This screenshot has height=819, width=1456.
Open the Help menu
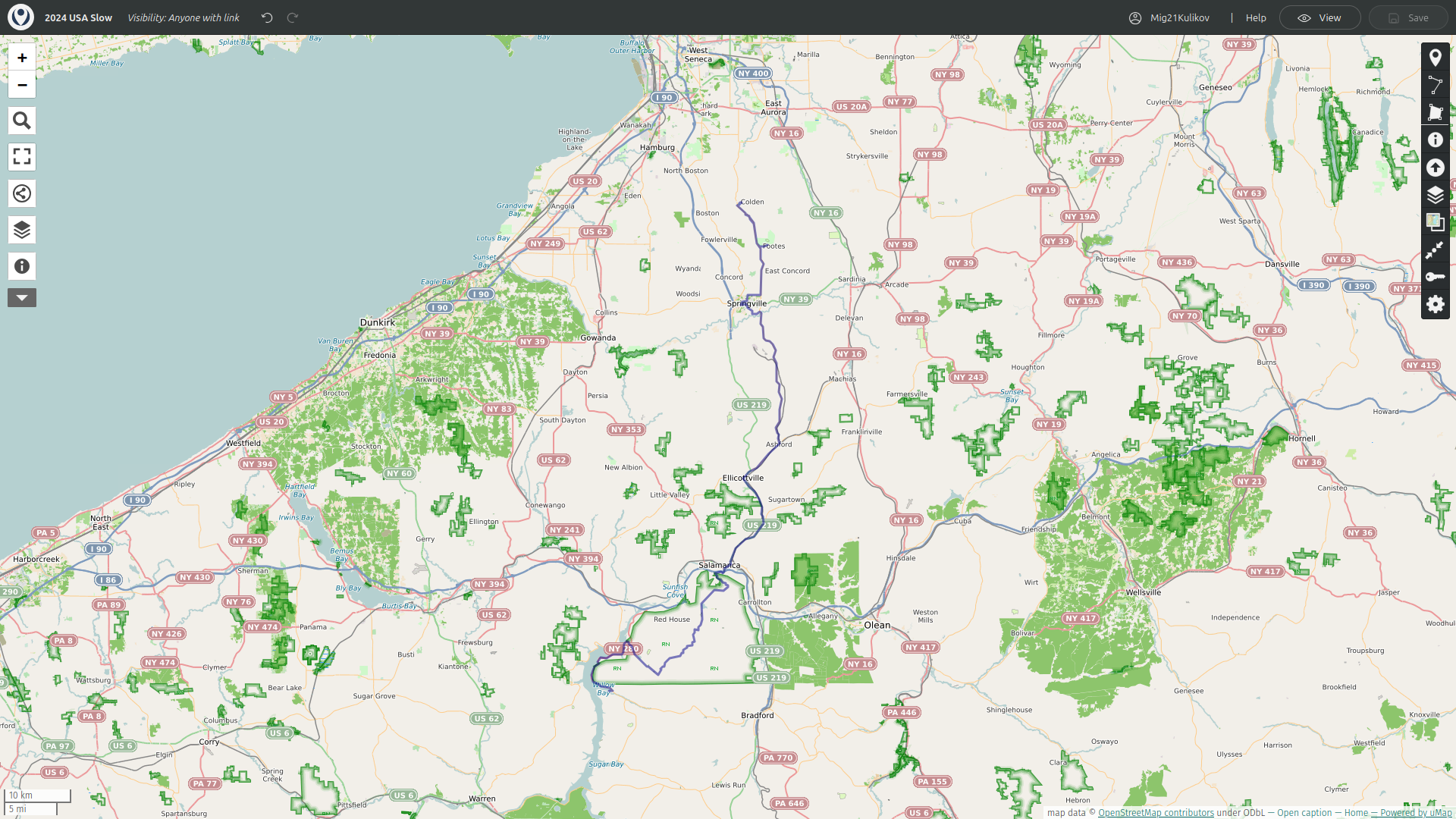(x=1255, y=17)
